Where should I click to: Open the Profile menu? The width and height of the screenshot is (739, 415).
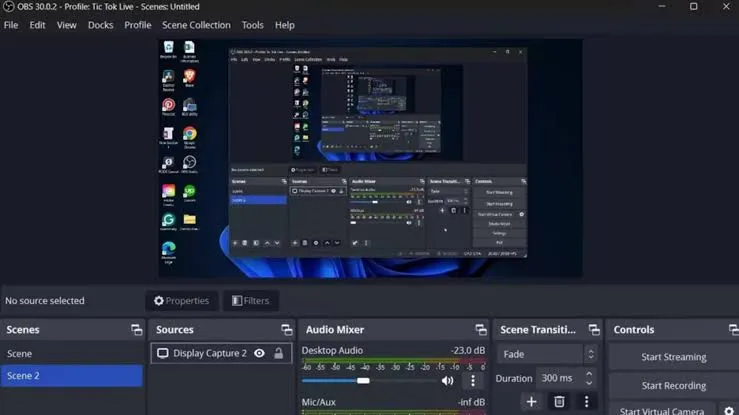[x=138, y=25]
